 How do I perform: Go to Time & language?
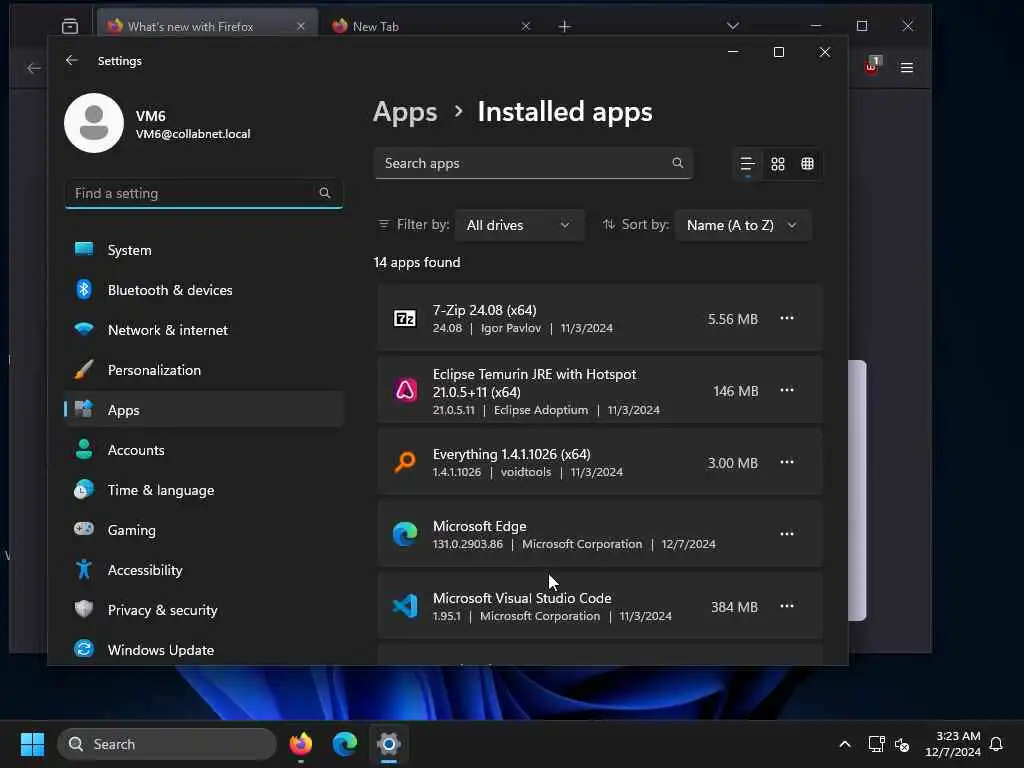(204, 490)
